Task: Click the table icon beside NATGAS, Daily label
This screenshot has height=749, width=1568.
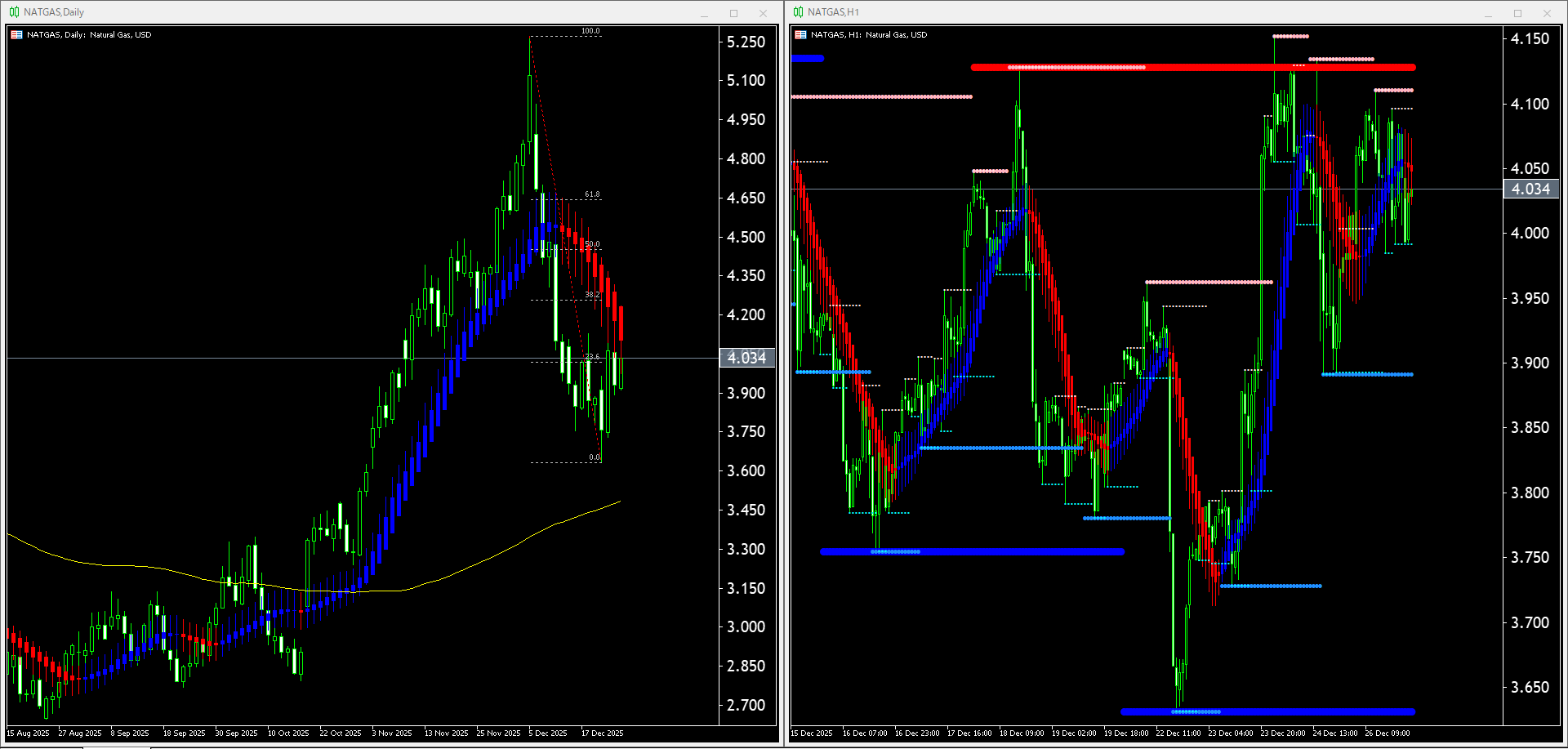Action: pos(16,35)
